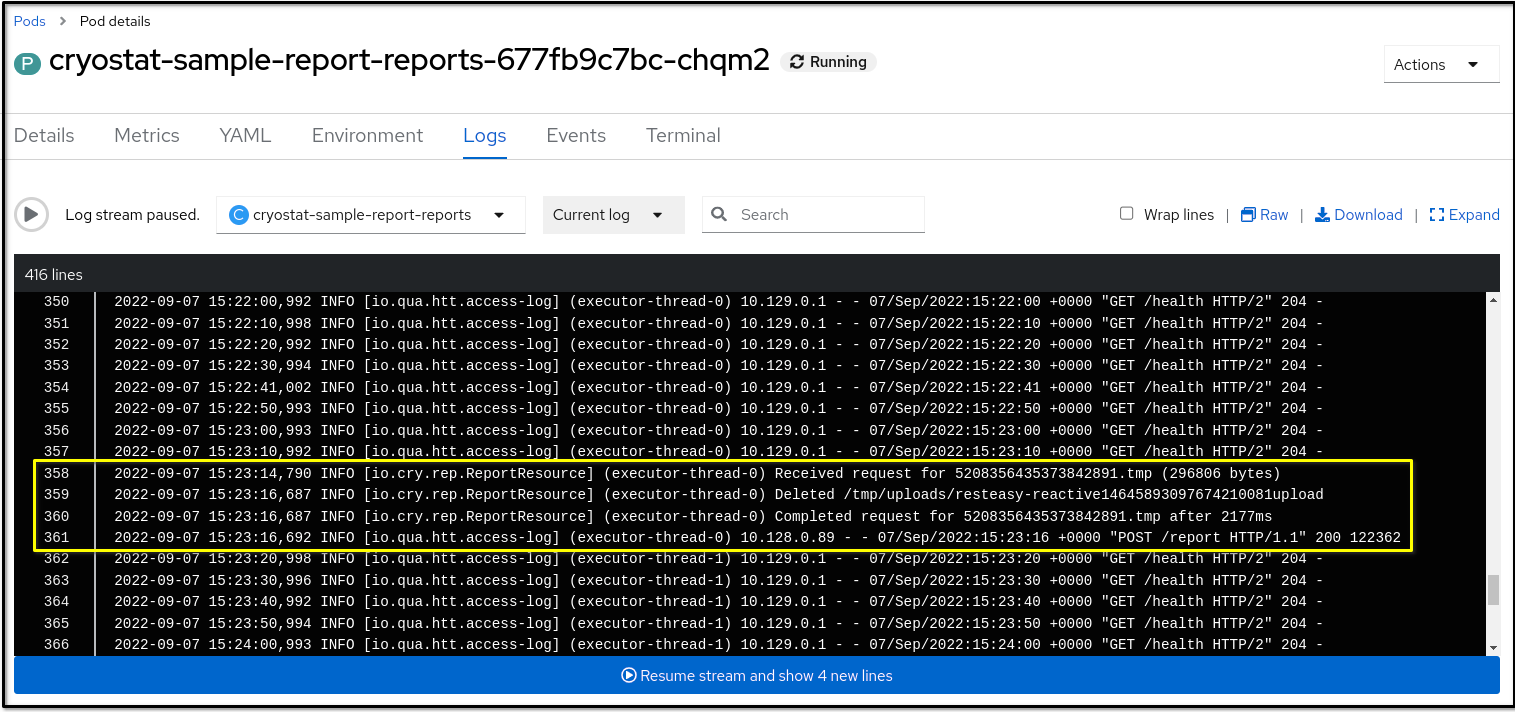The height and width of the screenshot is (712, 1515).
Task: Switch to the Terminal tab
Action: pyautogui.click(x=683, y=135)
